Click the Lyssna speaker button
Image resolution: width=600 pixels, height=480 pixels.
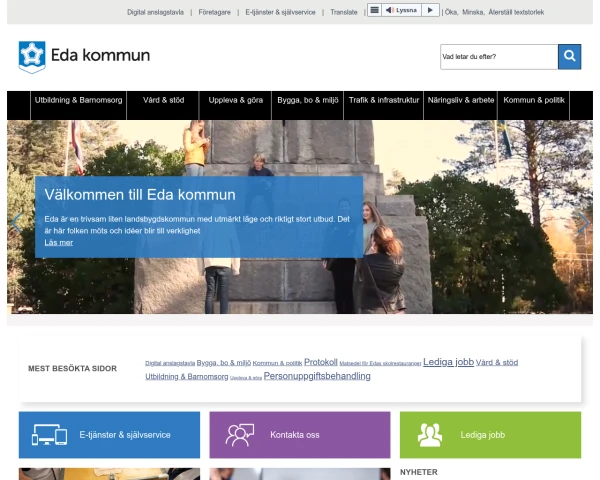tap(401, 10)
